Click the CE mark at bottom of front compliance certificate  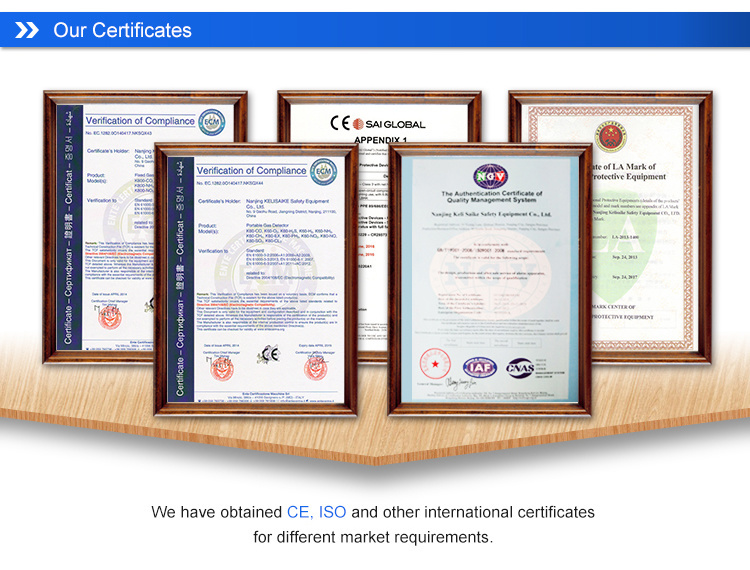266,353
